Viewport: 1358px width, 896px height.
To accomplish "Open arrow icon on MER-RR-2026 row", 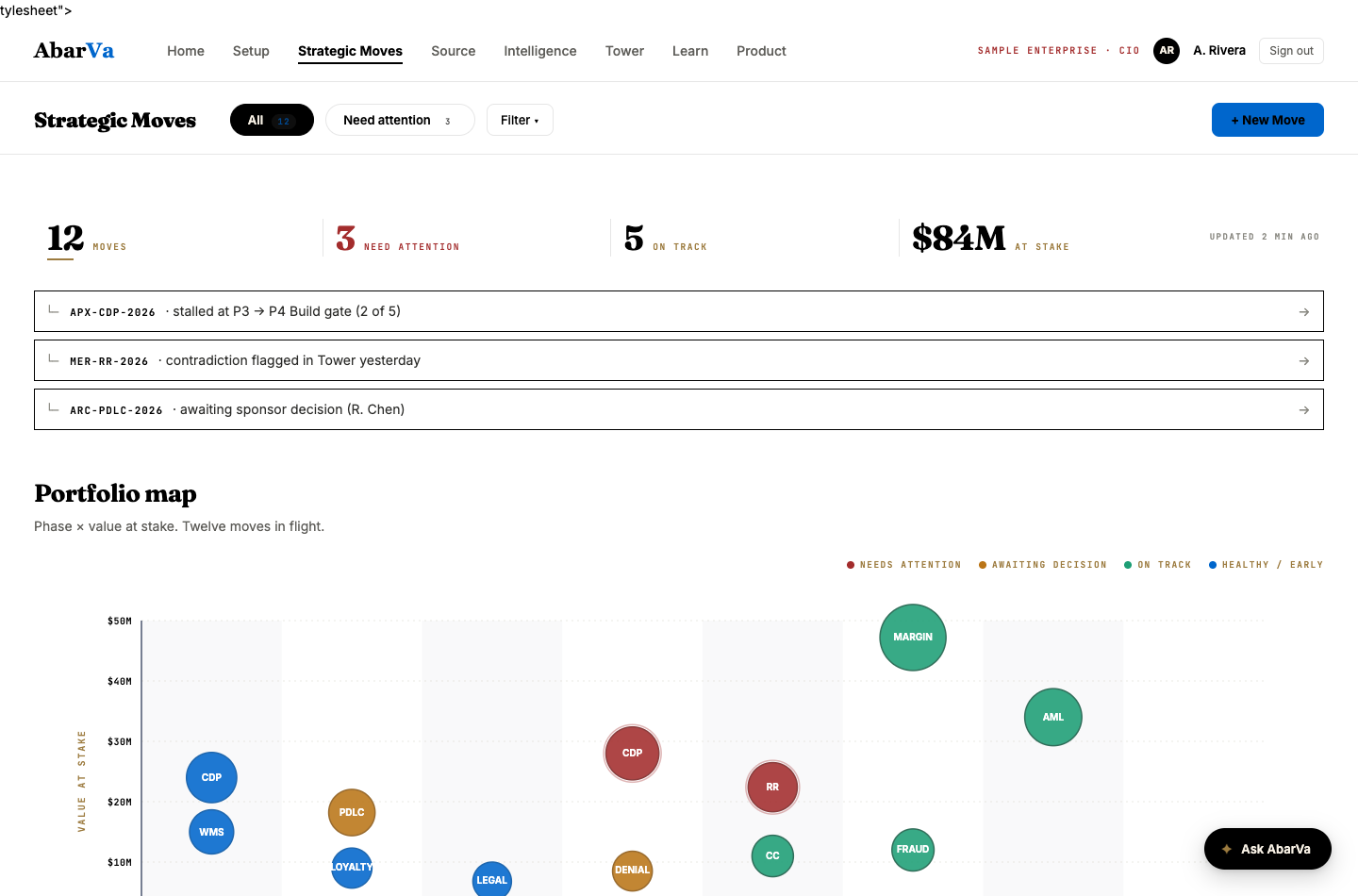I will pyautogui.click(x=1303, y=361).
